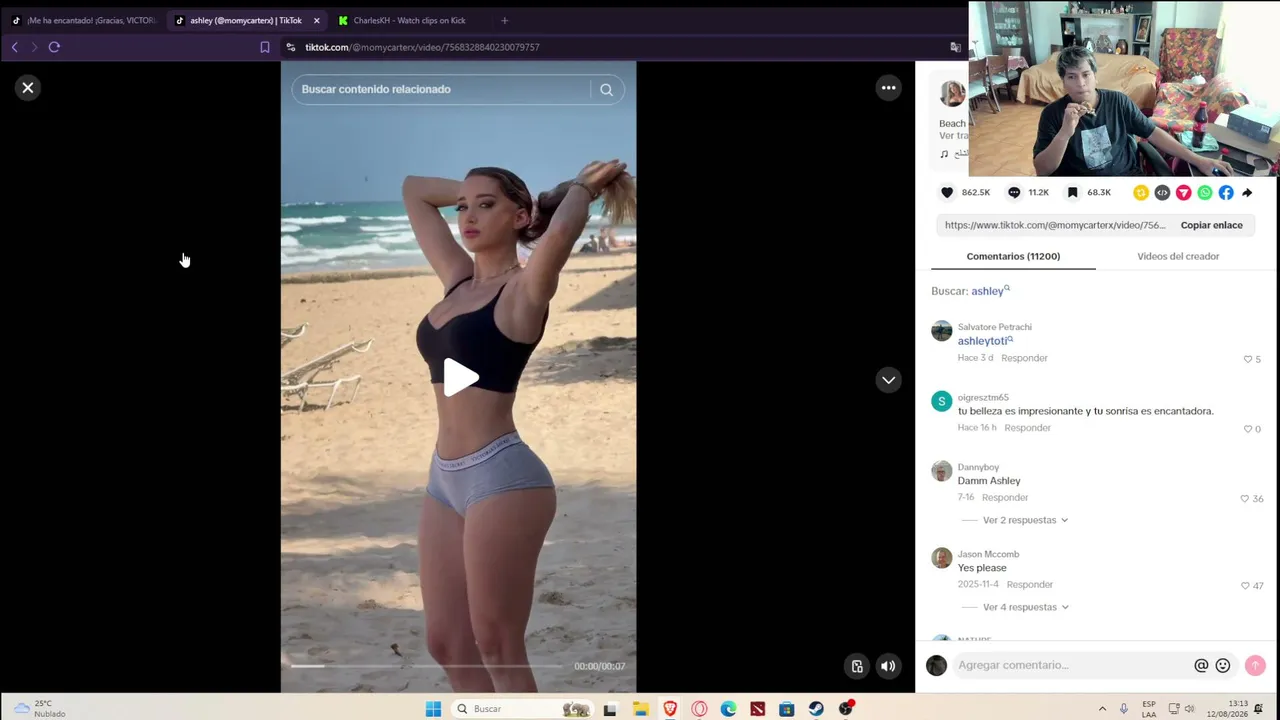Image resolution: width=1280 pixels, height=720 pixels.
Task: Open Jason Mccomb's profile name
Action: click(988, 554)
